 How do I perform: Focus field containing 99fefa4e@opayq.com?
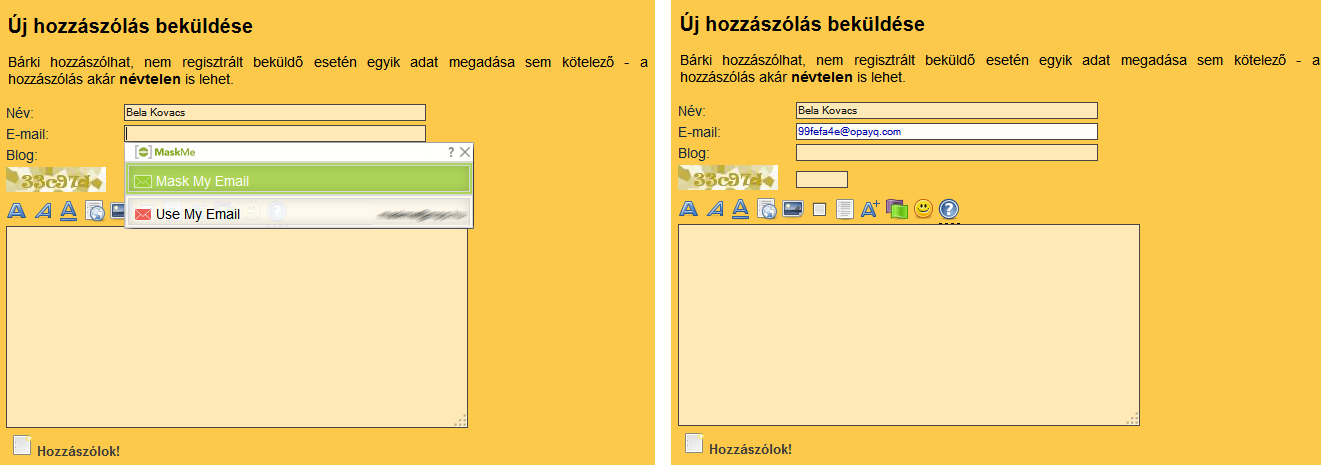946,132
